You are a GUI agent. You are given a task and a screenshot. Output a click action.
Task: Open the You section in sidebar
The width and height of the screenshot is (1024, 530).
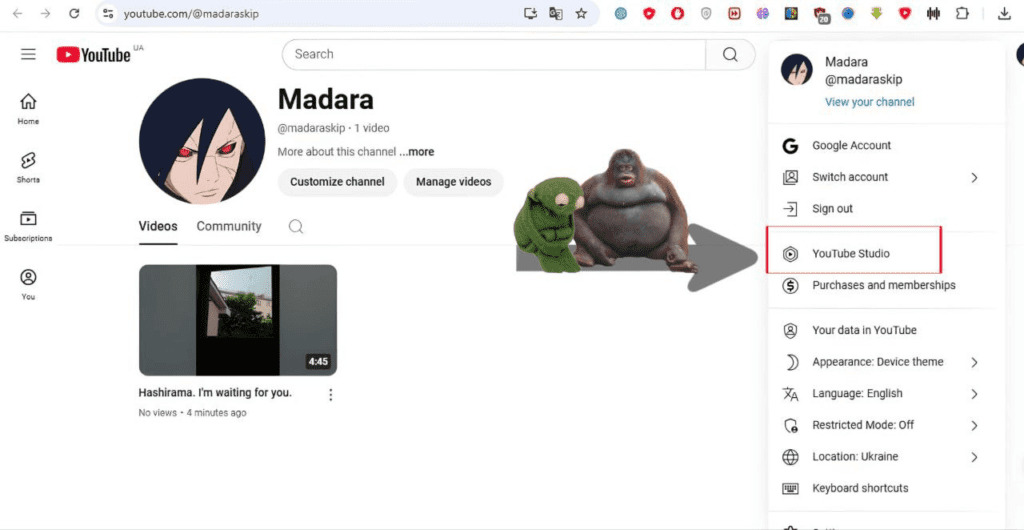coord(28,285)
